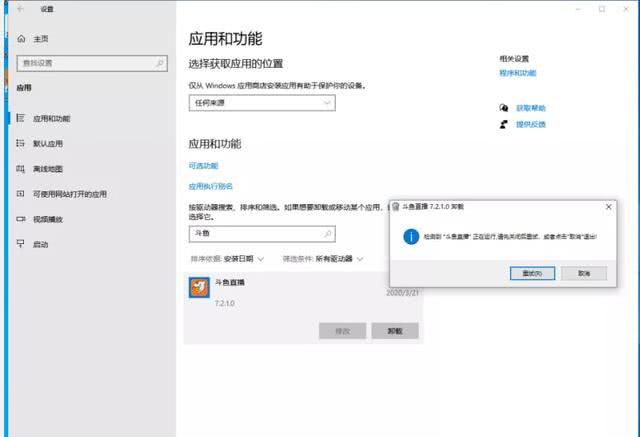The height and width of the screenshot is (437, 640).
Task: Expand the 筛选条件 所有驱动器 dropdown
Action: click(x=323, y=259)
